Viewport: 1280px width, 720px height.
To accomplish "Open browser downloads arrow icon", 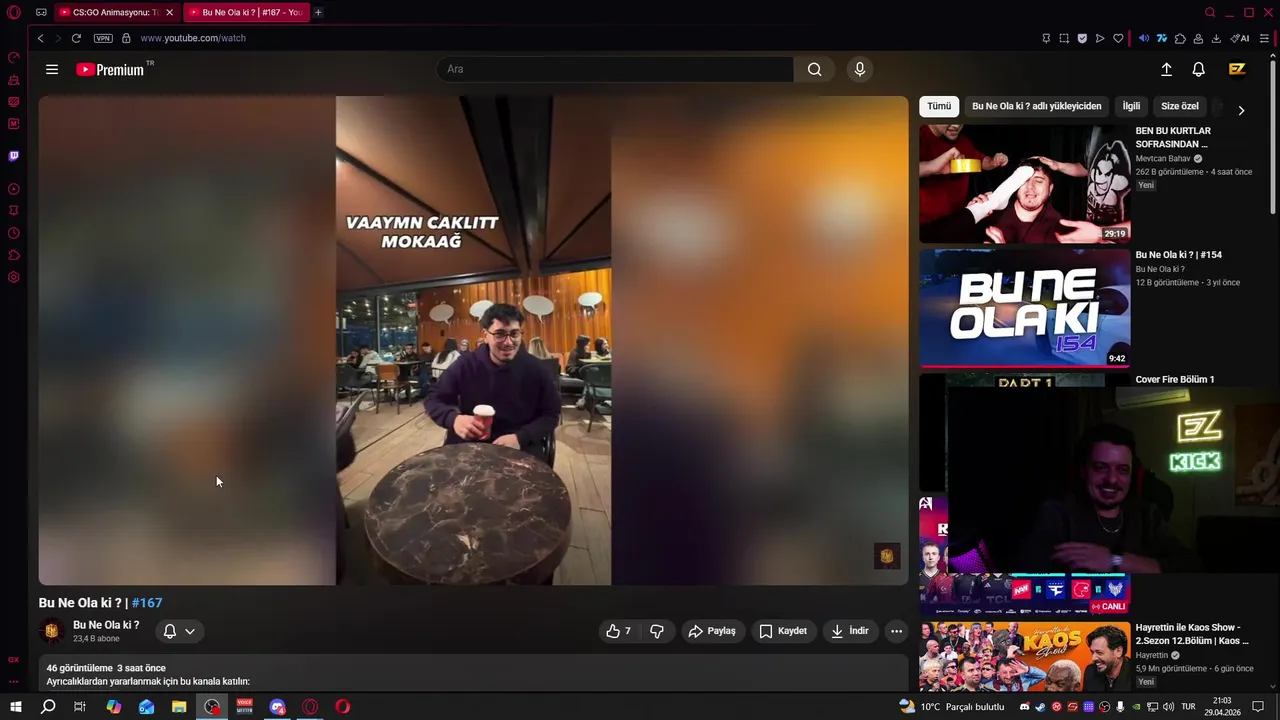I will 1216,38.
